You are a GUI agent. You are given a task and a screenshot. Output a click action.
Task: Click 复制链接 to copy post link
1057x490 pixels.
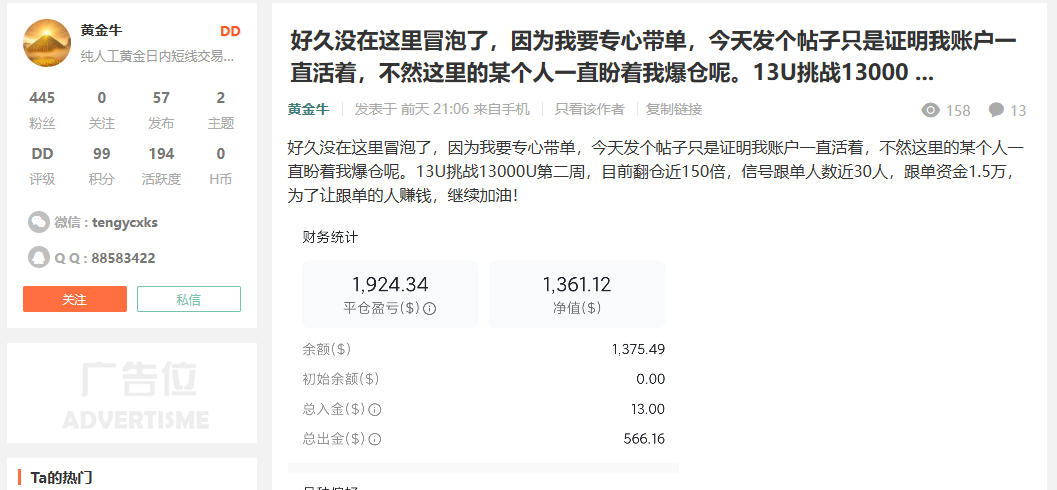674,109
